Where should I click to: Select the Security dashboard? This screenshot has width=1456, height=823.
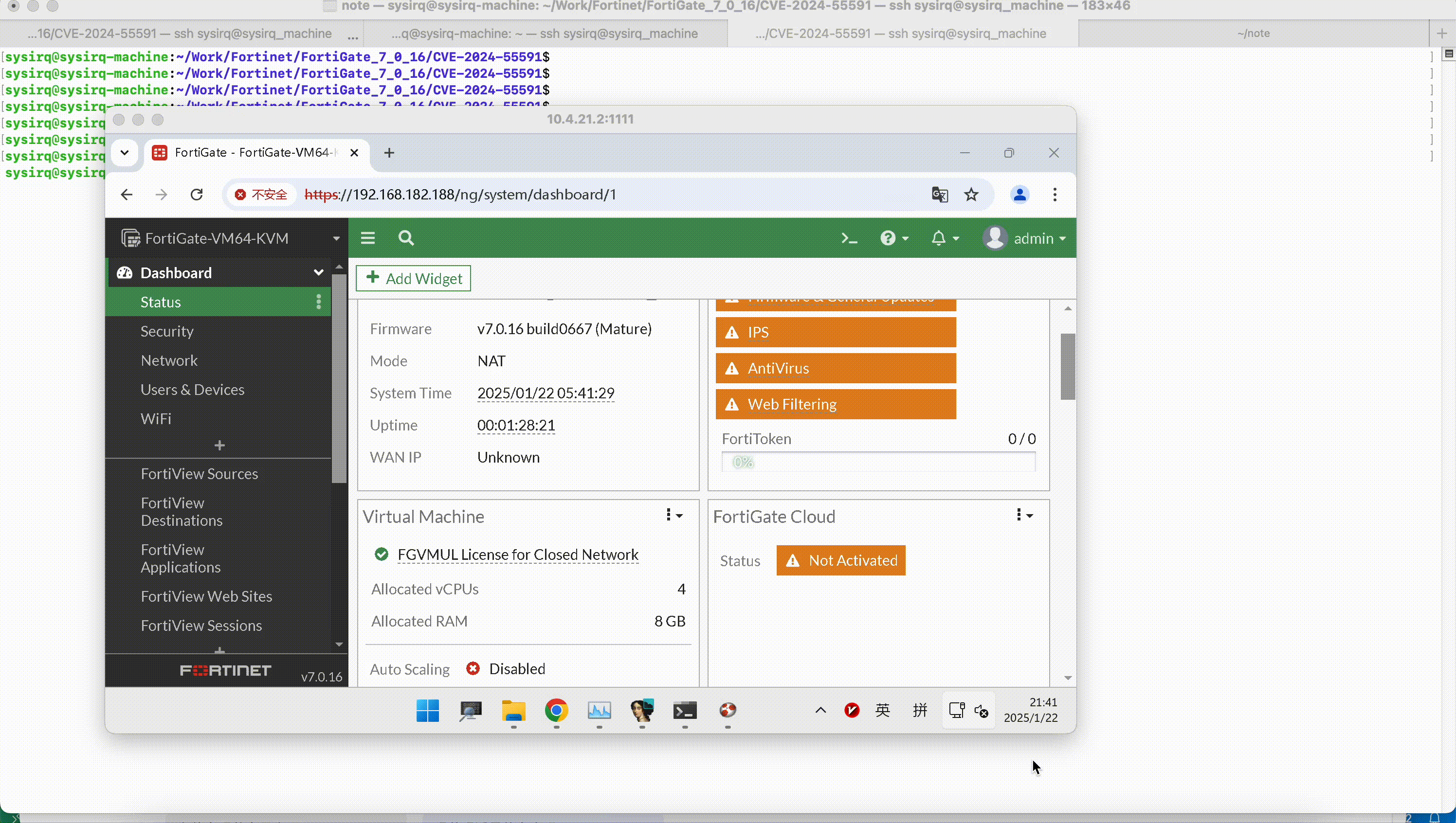tap(167, 331)
